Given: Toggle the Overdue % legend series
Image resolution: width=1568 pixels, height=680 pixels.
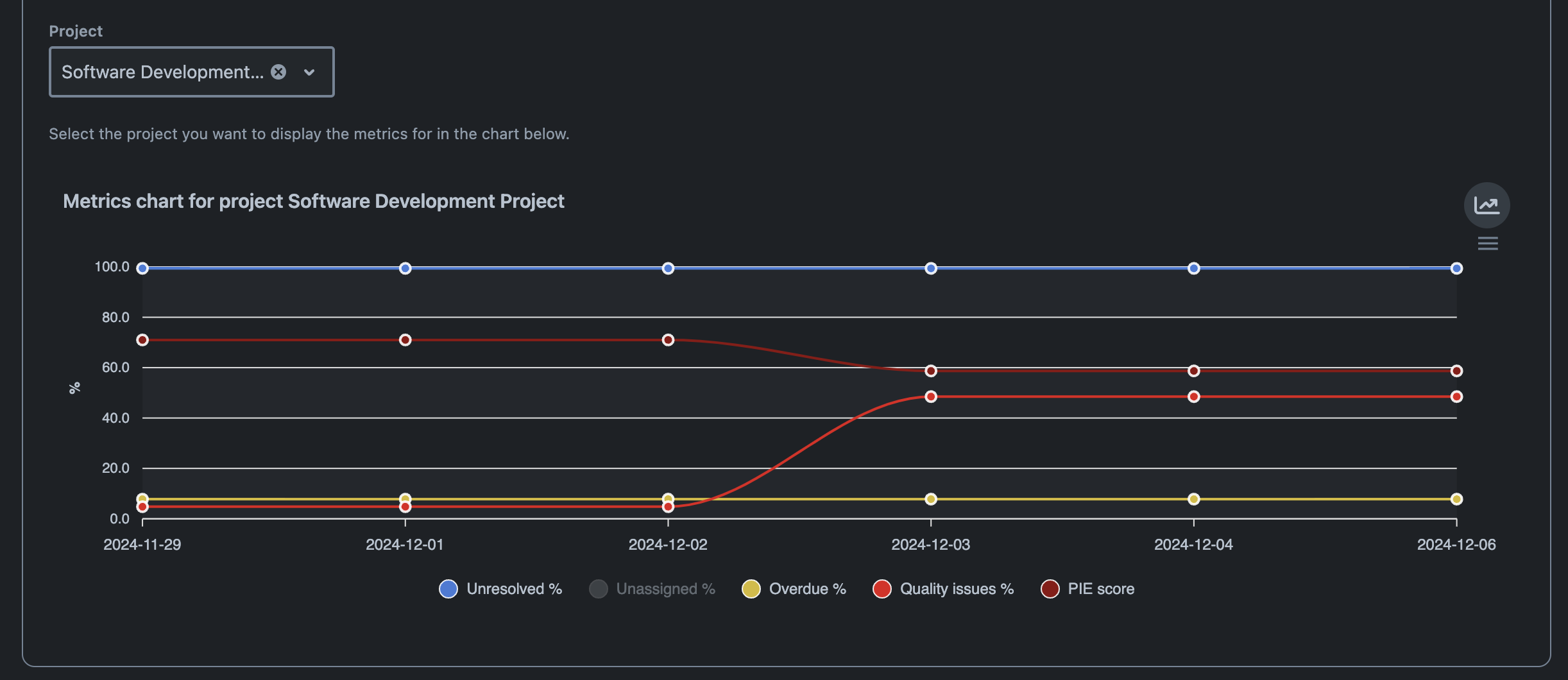Looking at the screenshot, I should (794, 589).
